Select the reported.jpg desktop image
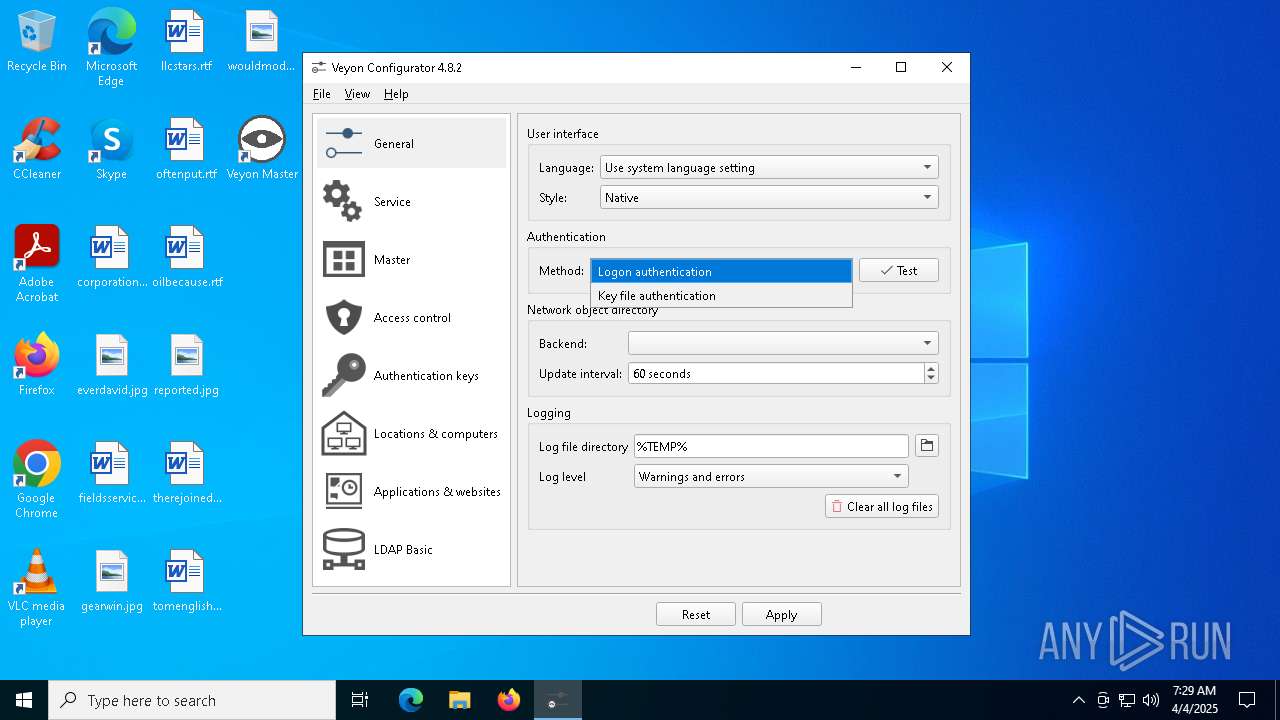The width and height of the screenshot is (1280, 720). (186, 366)
